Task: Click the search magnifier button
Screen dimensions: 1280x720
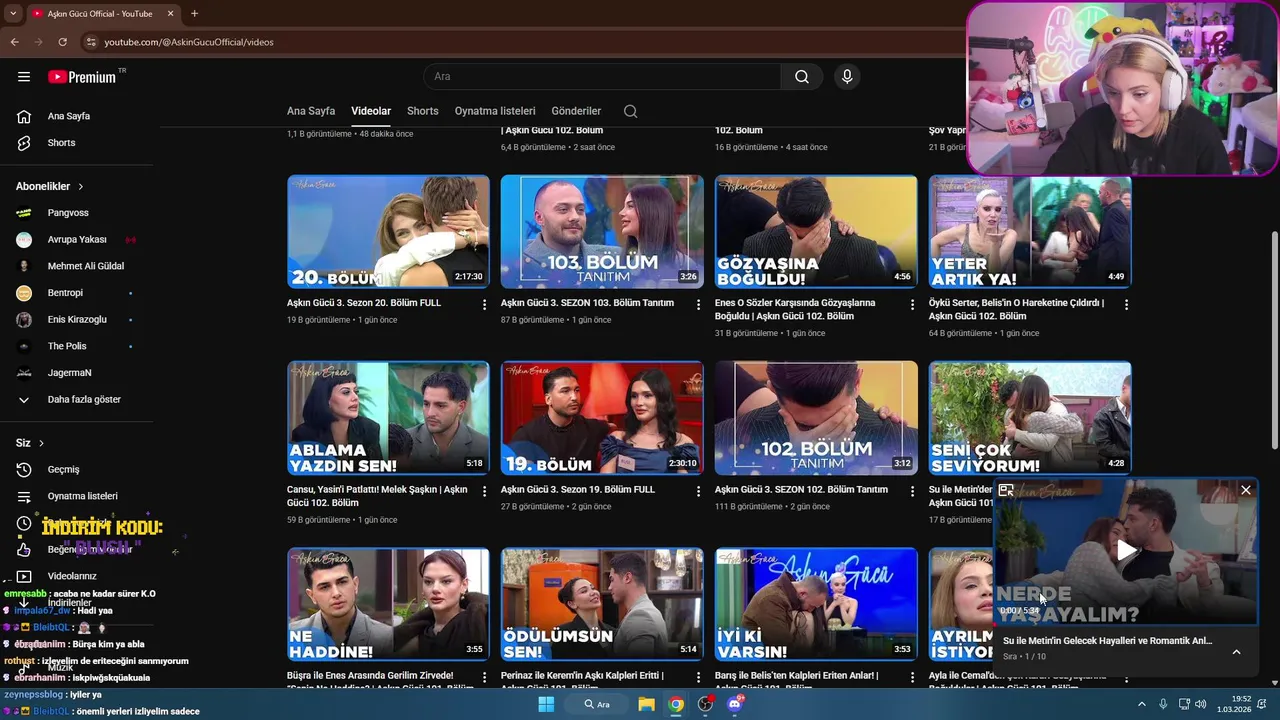Action: click(x=802, y=77)
